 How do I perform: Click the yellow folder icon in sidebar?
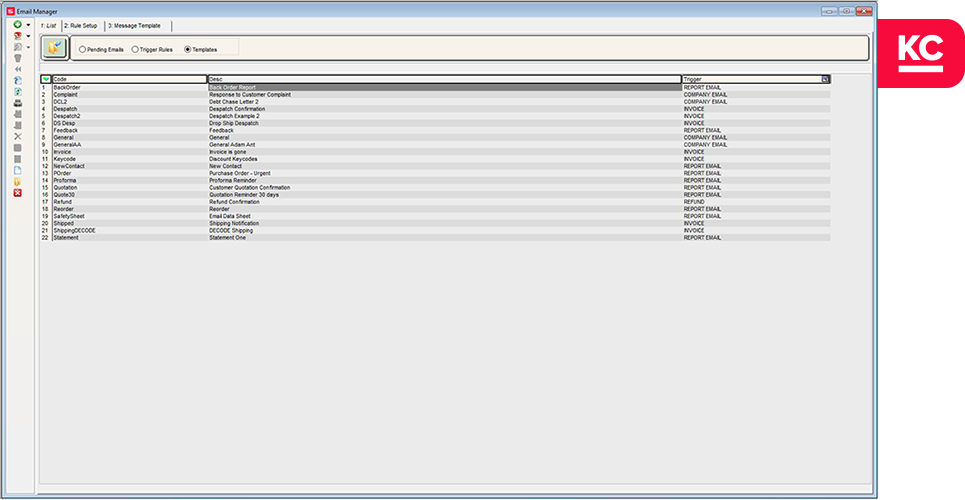(x=18, y=182)
